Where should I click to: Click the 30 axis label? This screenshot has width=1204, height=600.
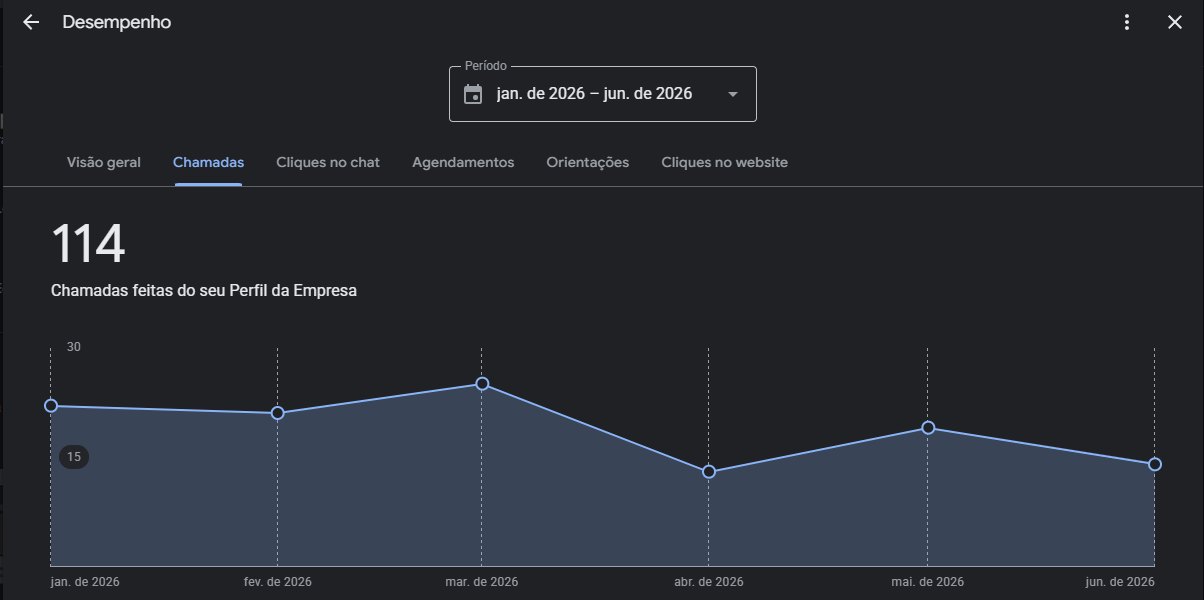(74, 347)
